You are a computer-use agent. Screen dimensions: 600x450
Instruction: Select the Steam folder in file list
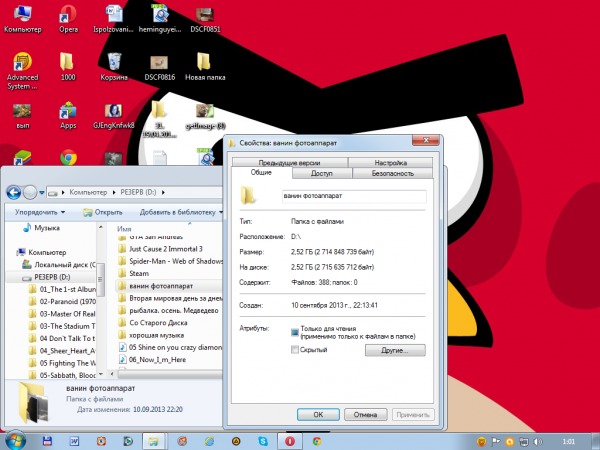[x=134, y=274]
